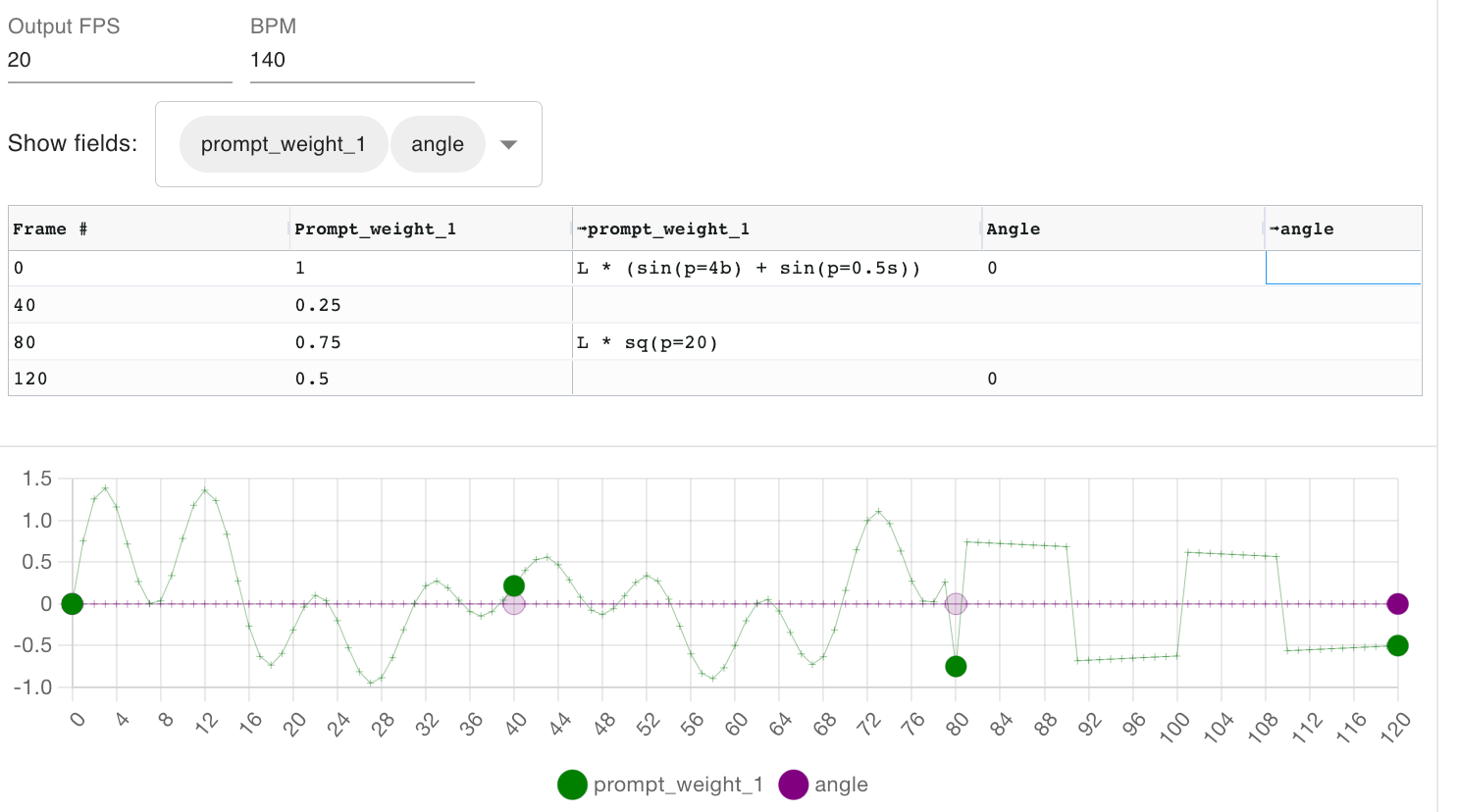Click the ➟prompt_weight_1 cell in frame 120 row

tap(777, 379)
